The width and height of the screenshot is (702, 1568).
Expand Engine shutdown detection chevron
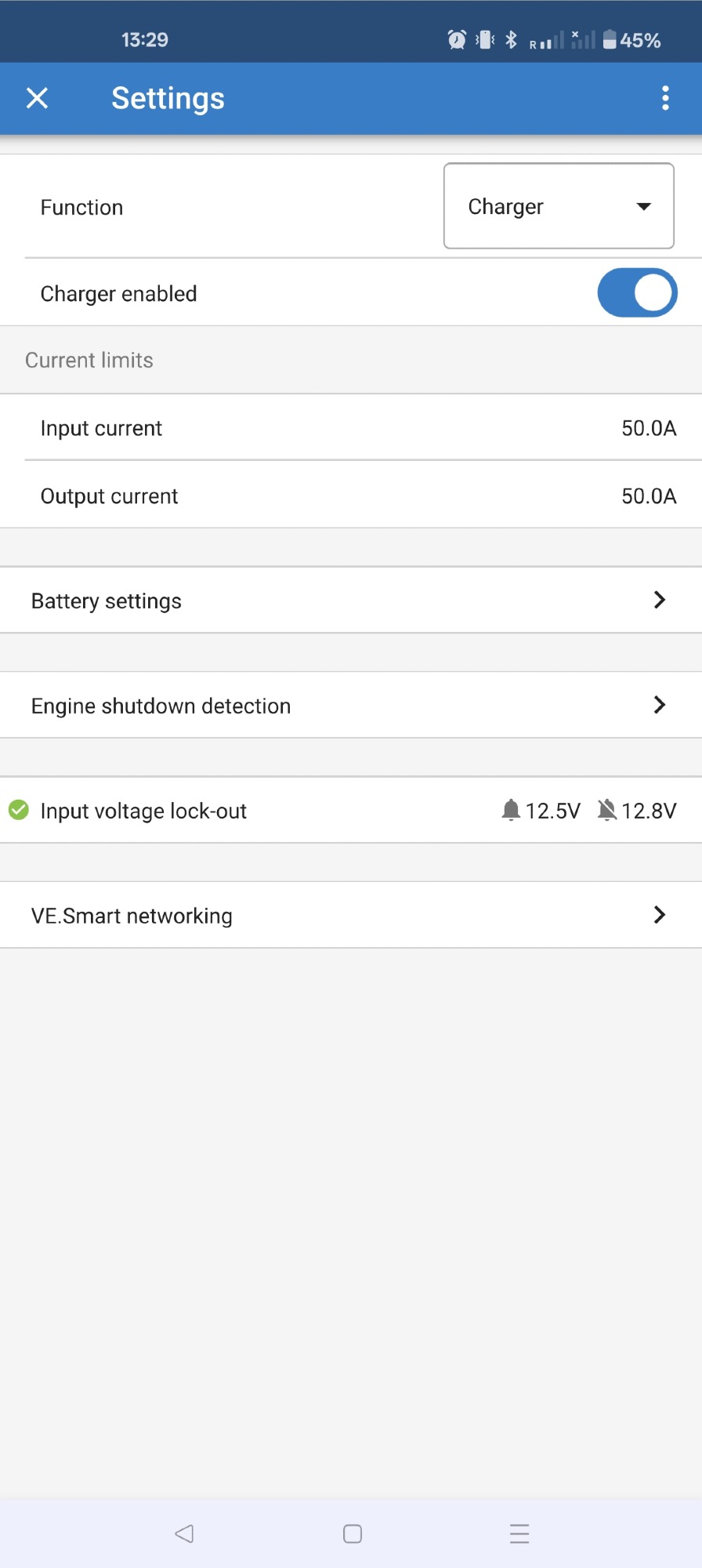point(660,705)
